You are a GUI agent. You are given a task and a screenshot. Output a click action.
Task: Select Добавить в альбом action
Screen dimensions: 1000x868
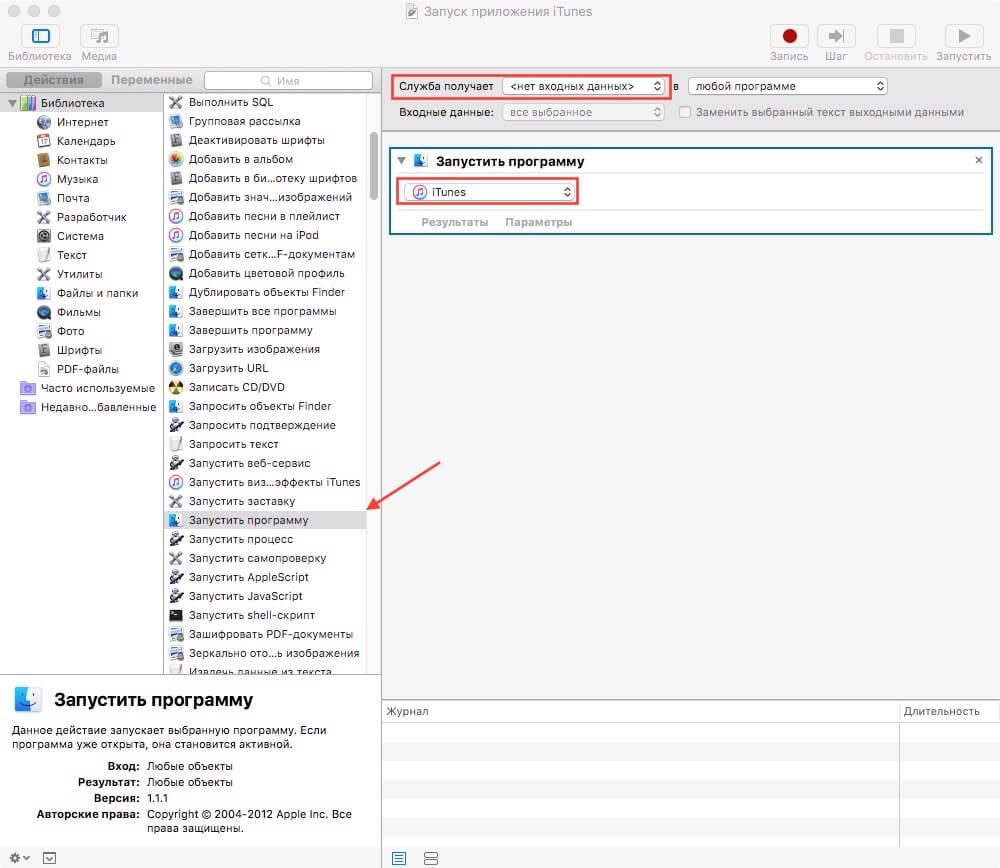pyautogui.click(x=265, y=159)
